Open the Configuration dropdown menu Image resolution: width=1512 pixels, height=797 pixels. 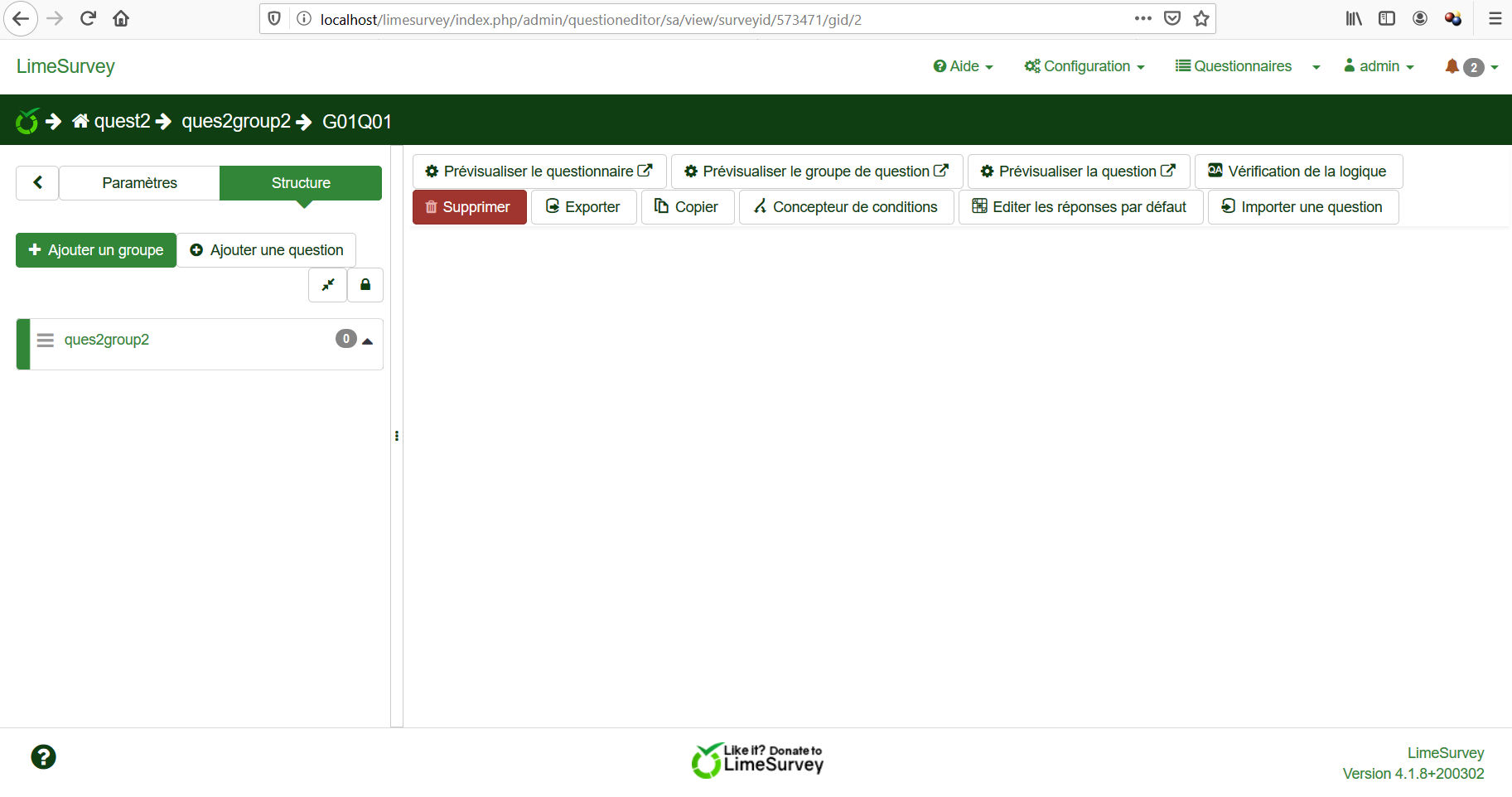pyautogui.click(x=1084, y=66)
